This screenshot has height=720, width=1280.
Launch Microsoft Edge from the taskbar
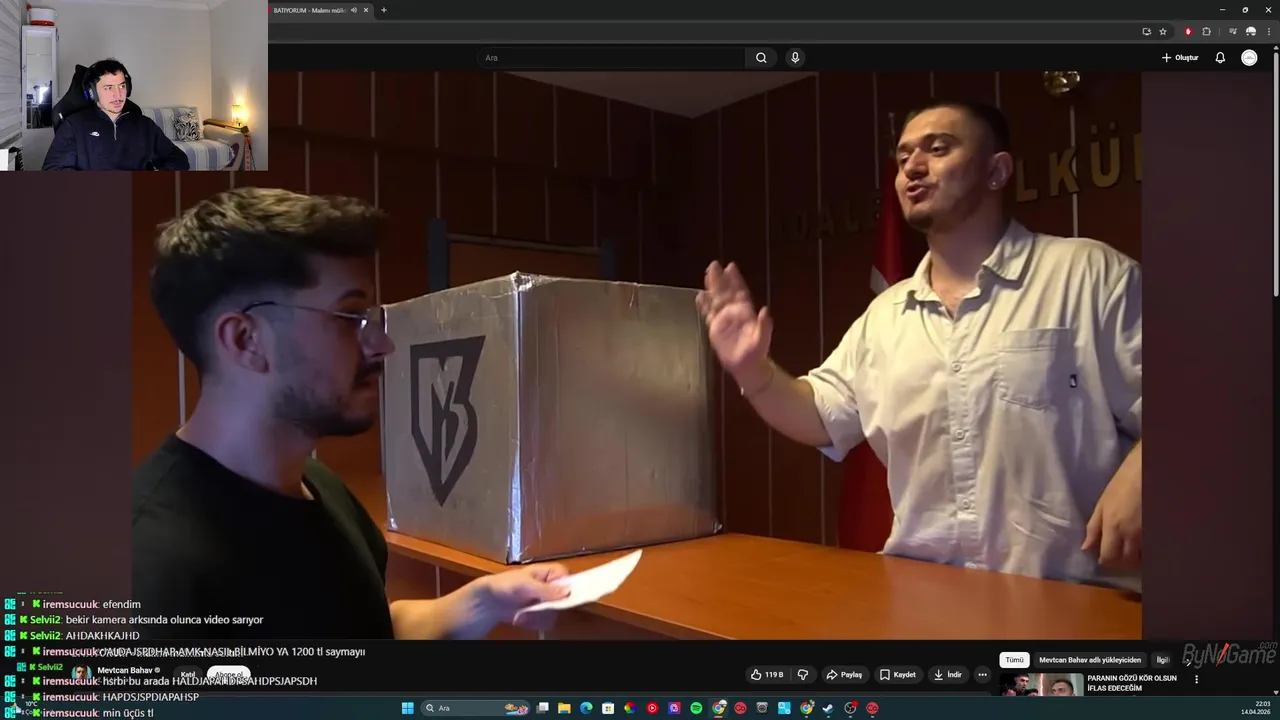[586, 708]
